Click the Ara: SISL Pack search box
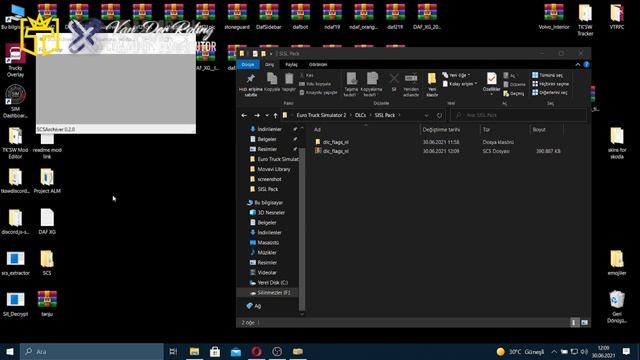The image size is (640, 360). point(518,116)
